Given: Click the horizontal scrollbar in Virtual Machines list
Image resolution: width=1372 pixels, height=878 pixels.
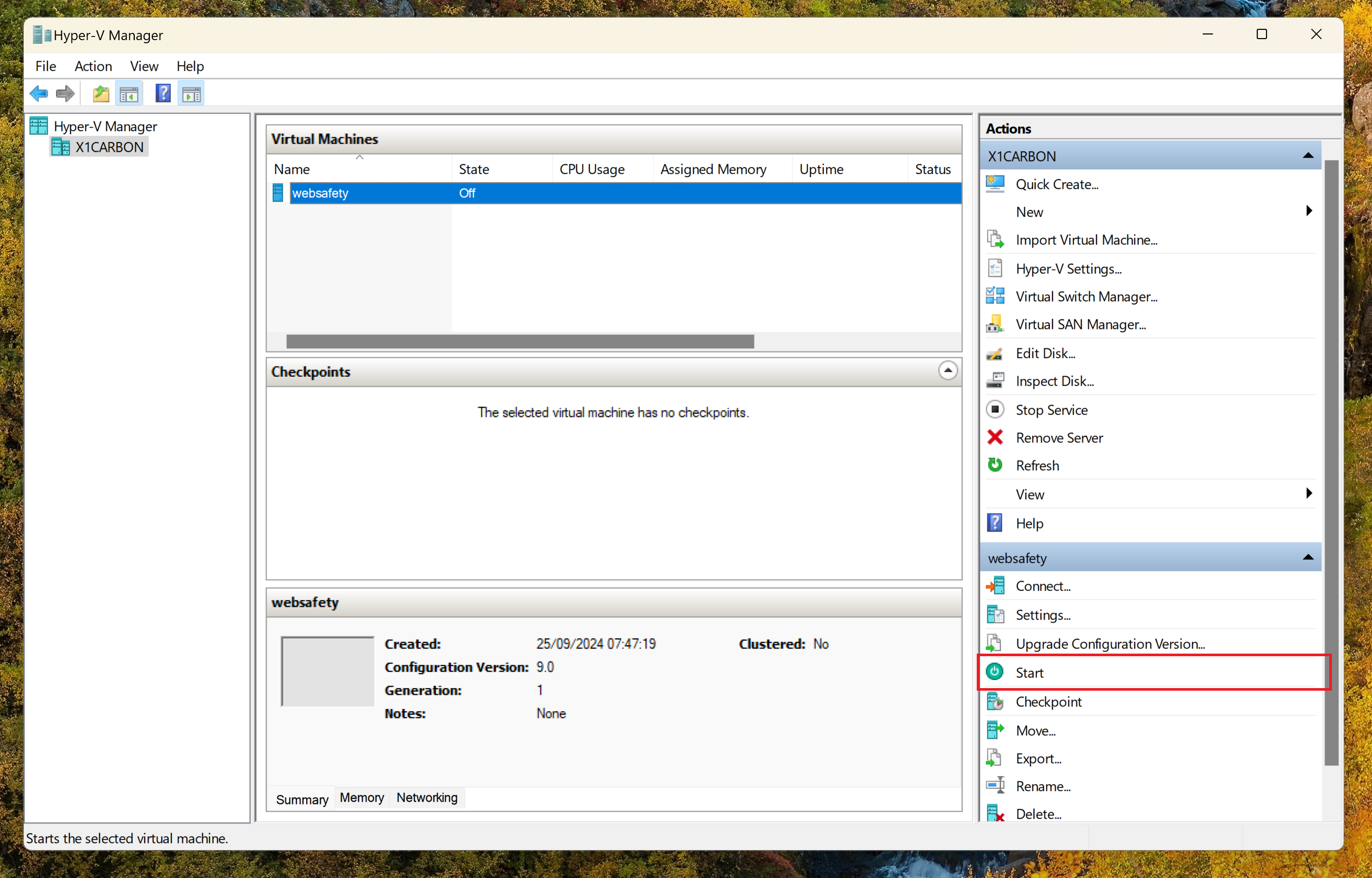Looking at the screenshot, I should (520, 342).
